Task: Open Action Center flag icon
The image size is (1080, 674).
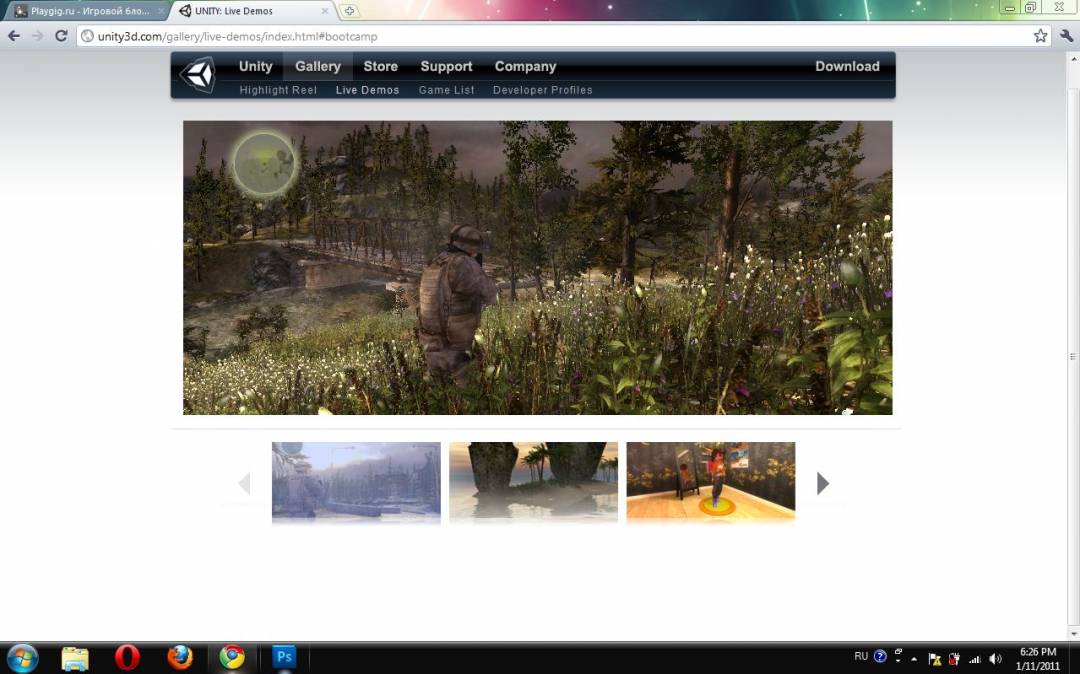Action: [935, 659]
